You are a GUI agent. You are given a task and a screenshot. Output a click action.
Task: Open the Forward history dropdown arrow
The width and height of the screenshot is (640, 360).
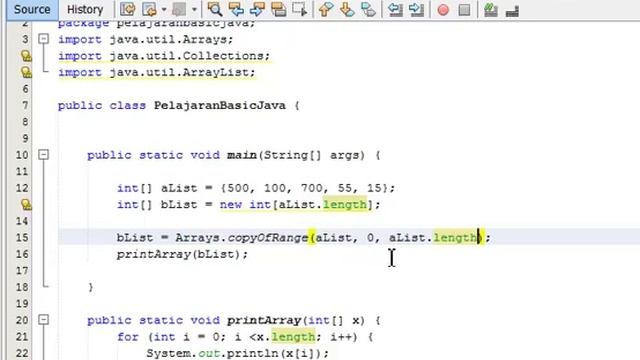pos(194,9)
